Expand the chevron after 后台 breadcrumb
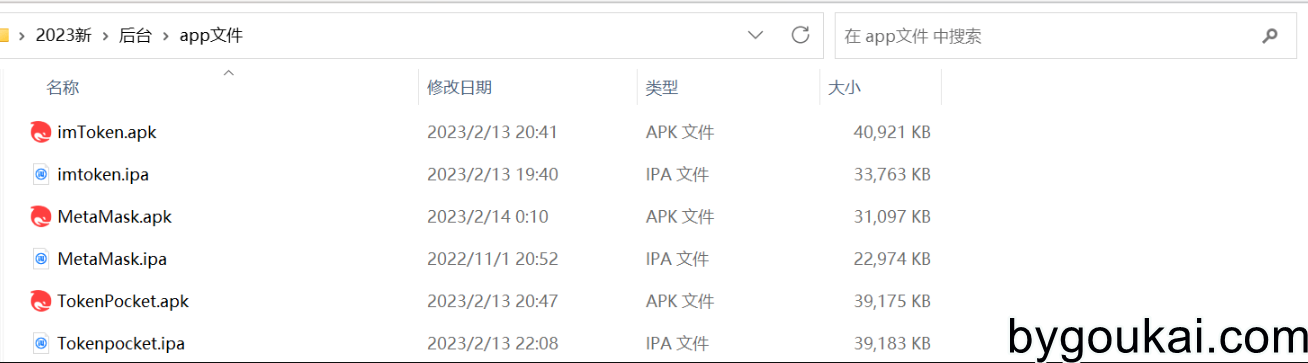This screenshot has width=1308, height=363. (x=166, y=36)
